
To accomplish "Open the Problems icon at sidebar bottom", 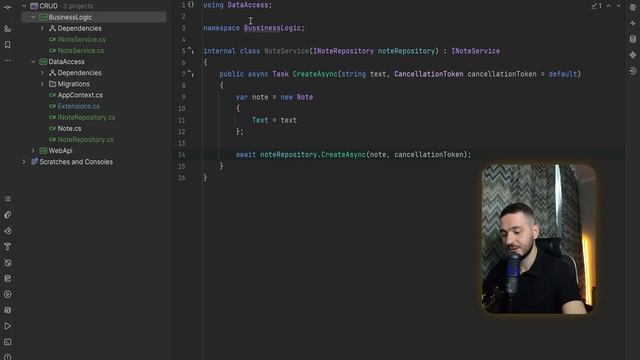I will (x=7, y=357).
